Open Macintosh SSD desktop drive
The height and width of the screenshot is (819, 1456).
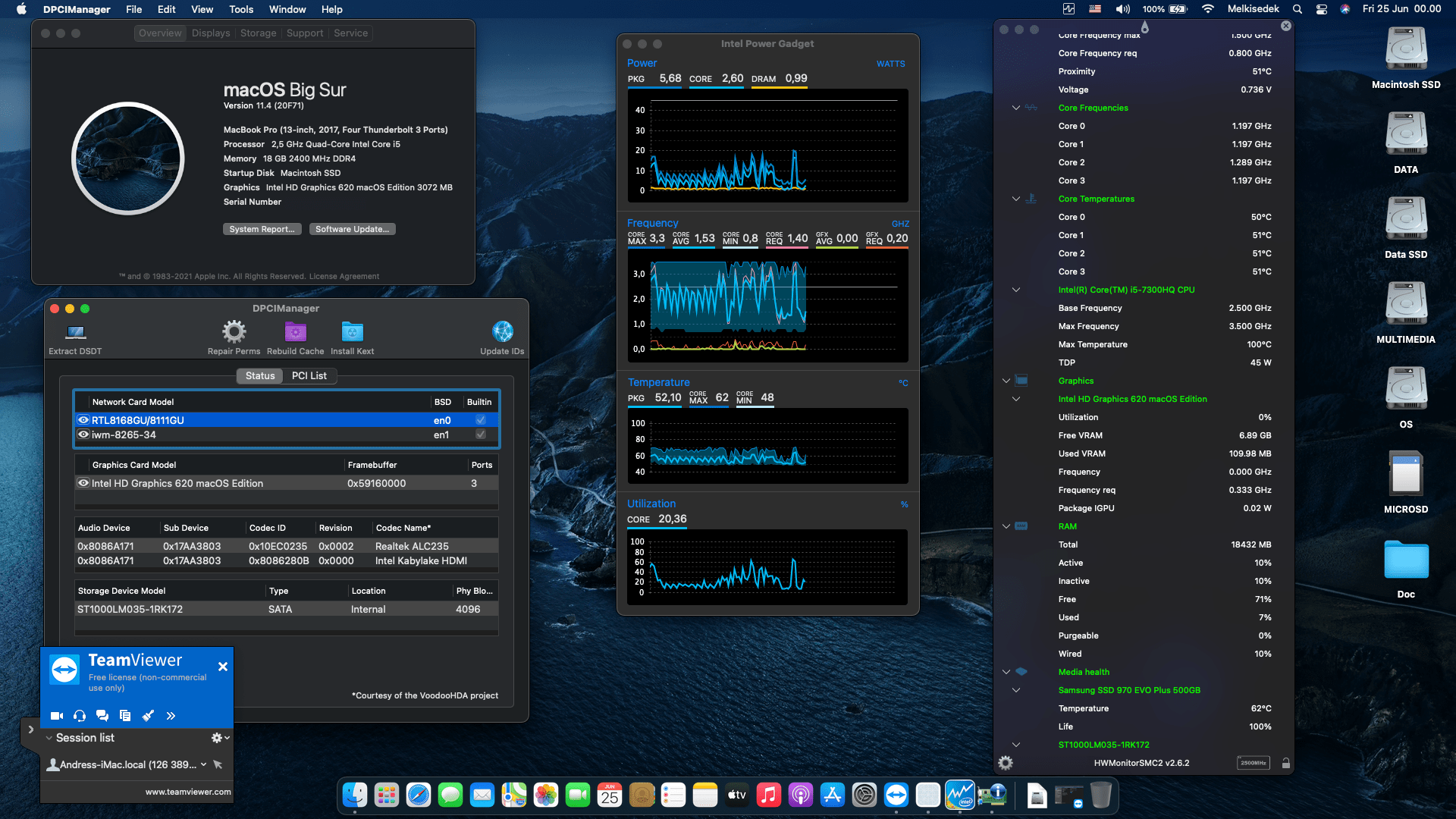pyautogui.click(x=1406, y=50)
